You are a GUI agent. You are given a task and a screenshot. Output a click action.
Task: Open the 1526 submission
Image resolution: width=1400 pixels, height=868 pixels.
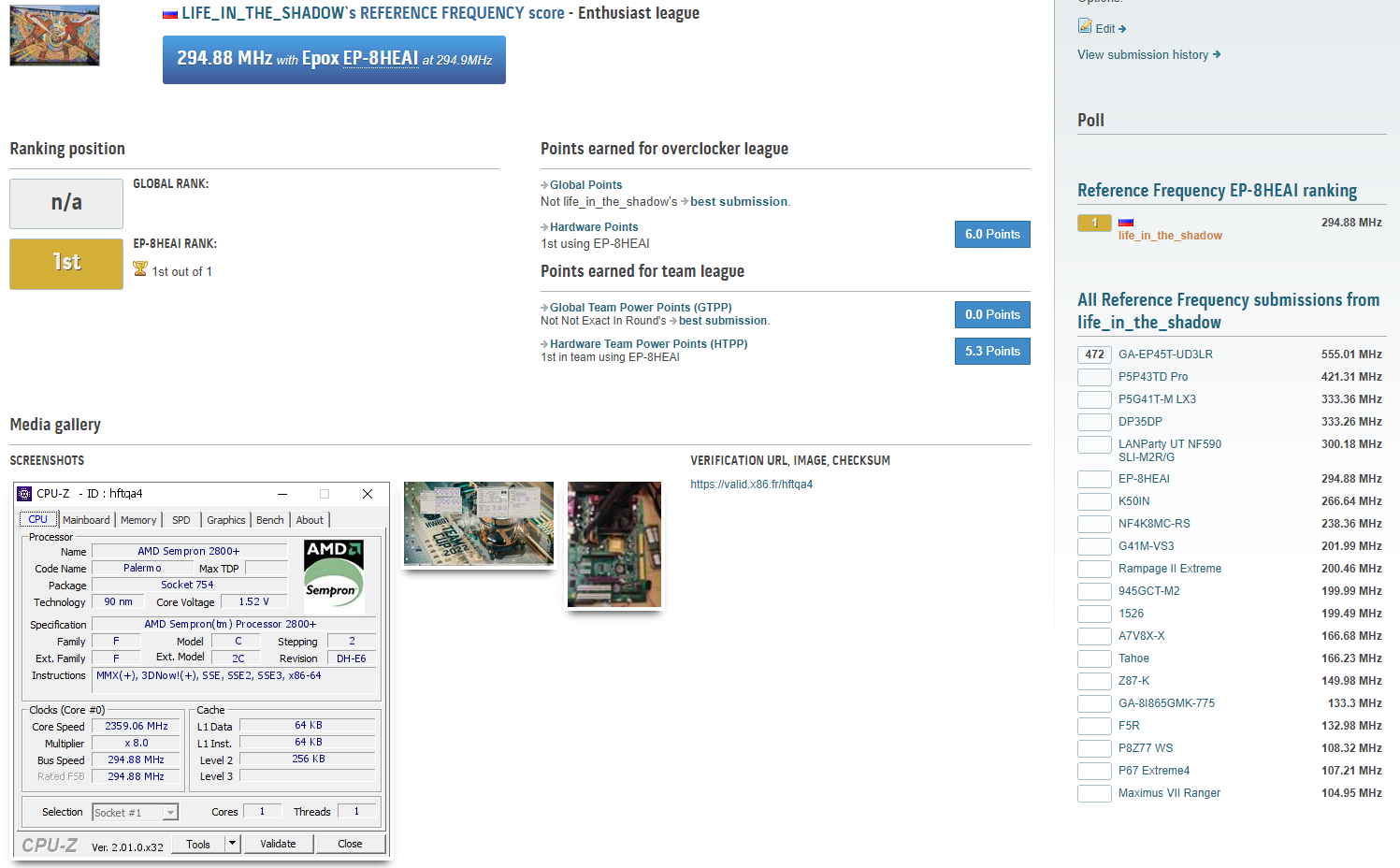click(x=1131, y=614)
